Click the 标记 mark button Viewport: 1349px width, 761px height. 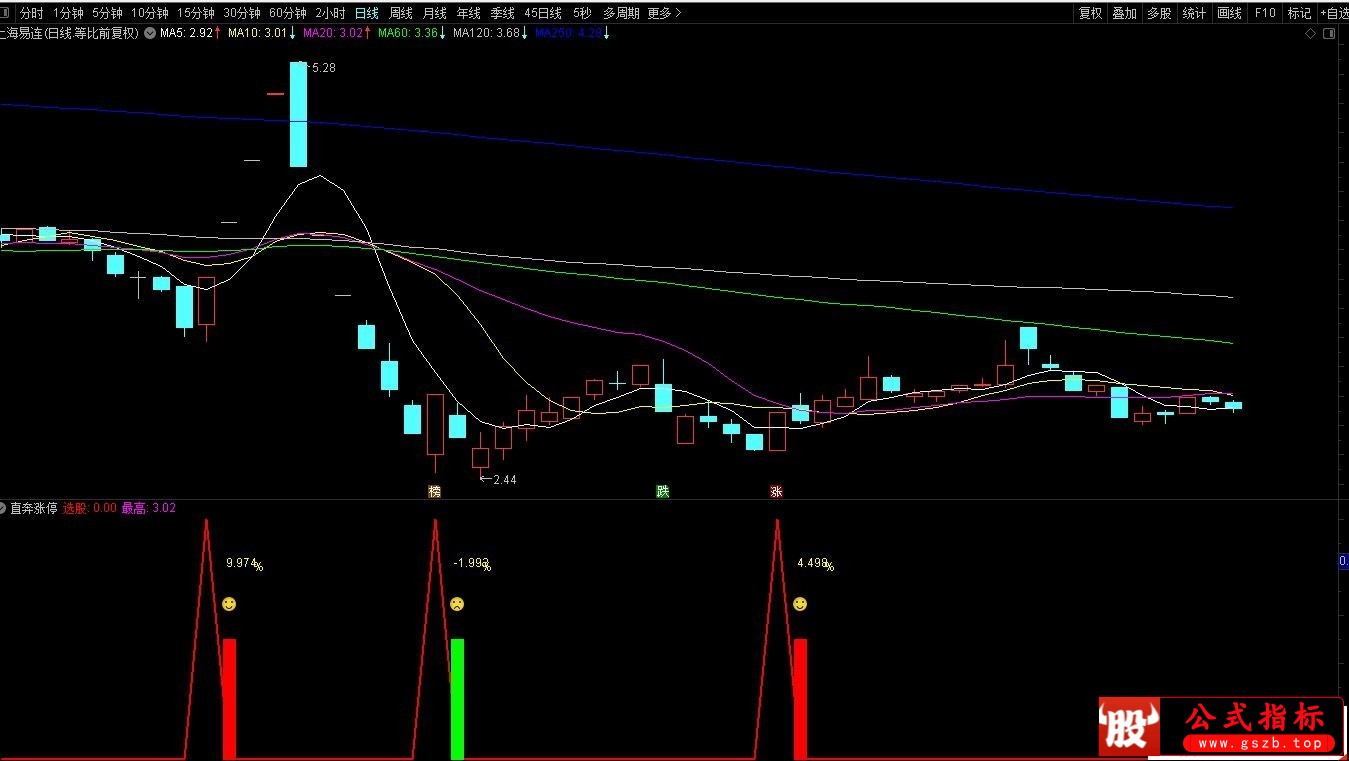click(1299, 13)
